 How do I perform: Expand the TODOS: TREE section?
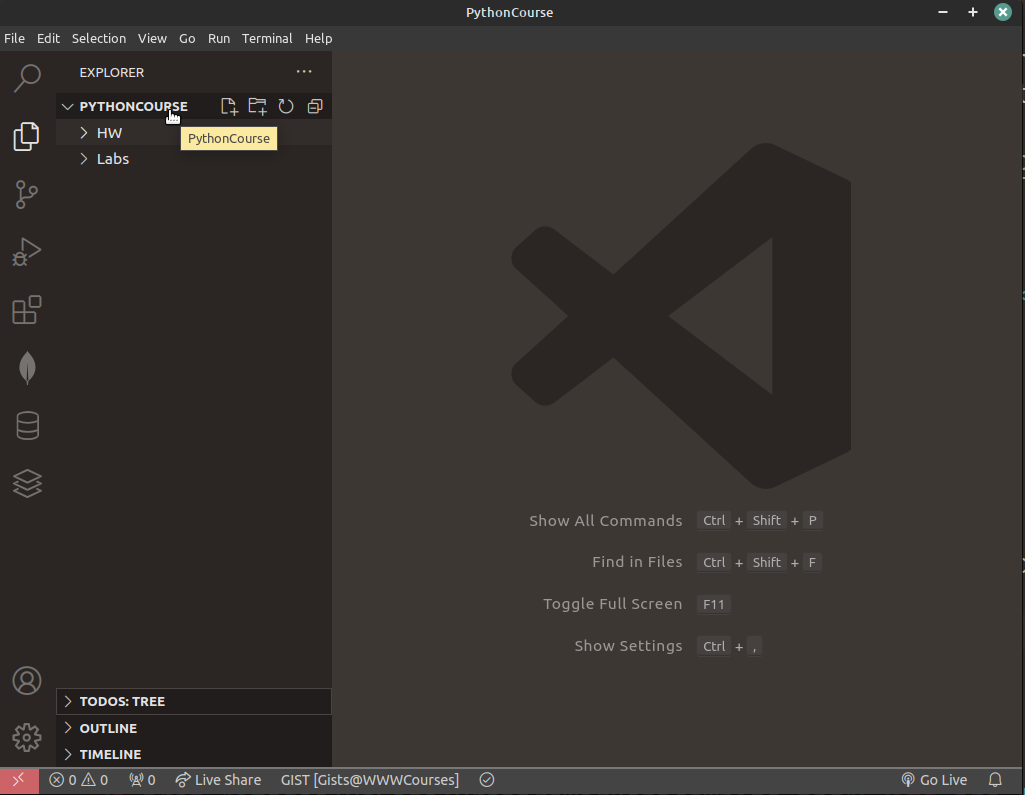pyautogui.click(x=194, y=702)
